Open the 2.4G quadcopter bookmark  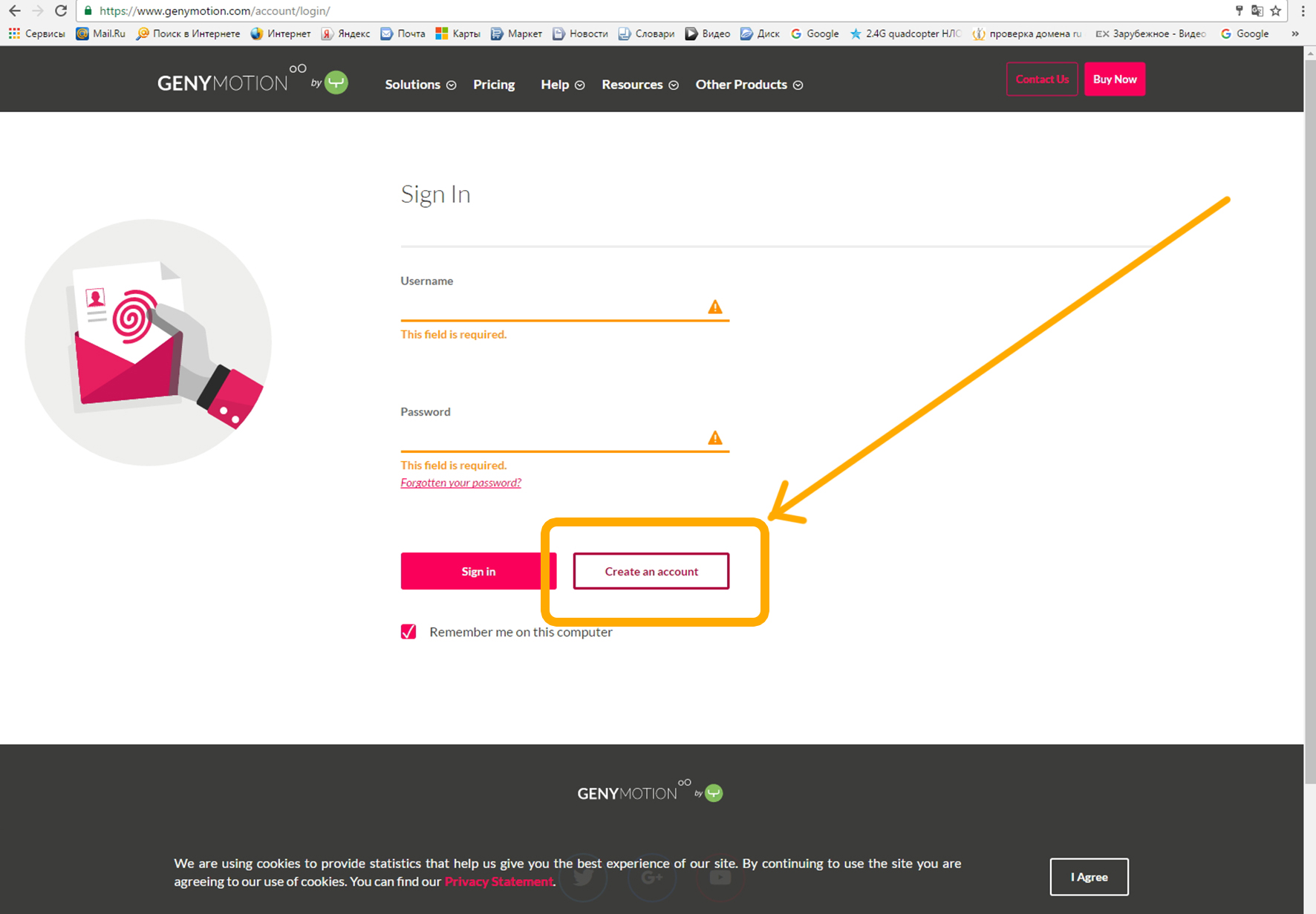coord(905,33)
